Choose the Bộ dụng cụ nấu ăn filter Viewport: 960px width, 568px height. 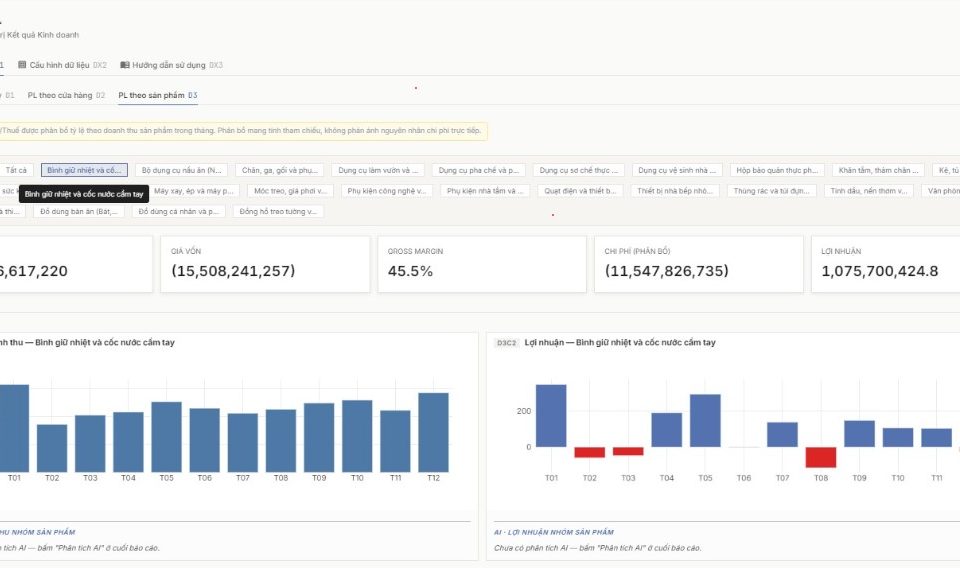[181, 170]
